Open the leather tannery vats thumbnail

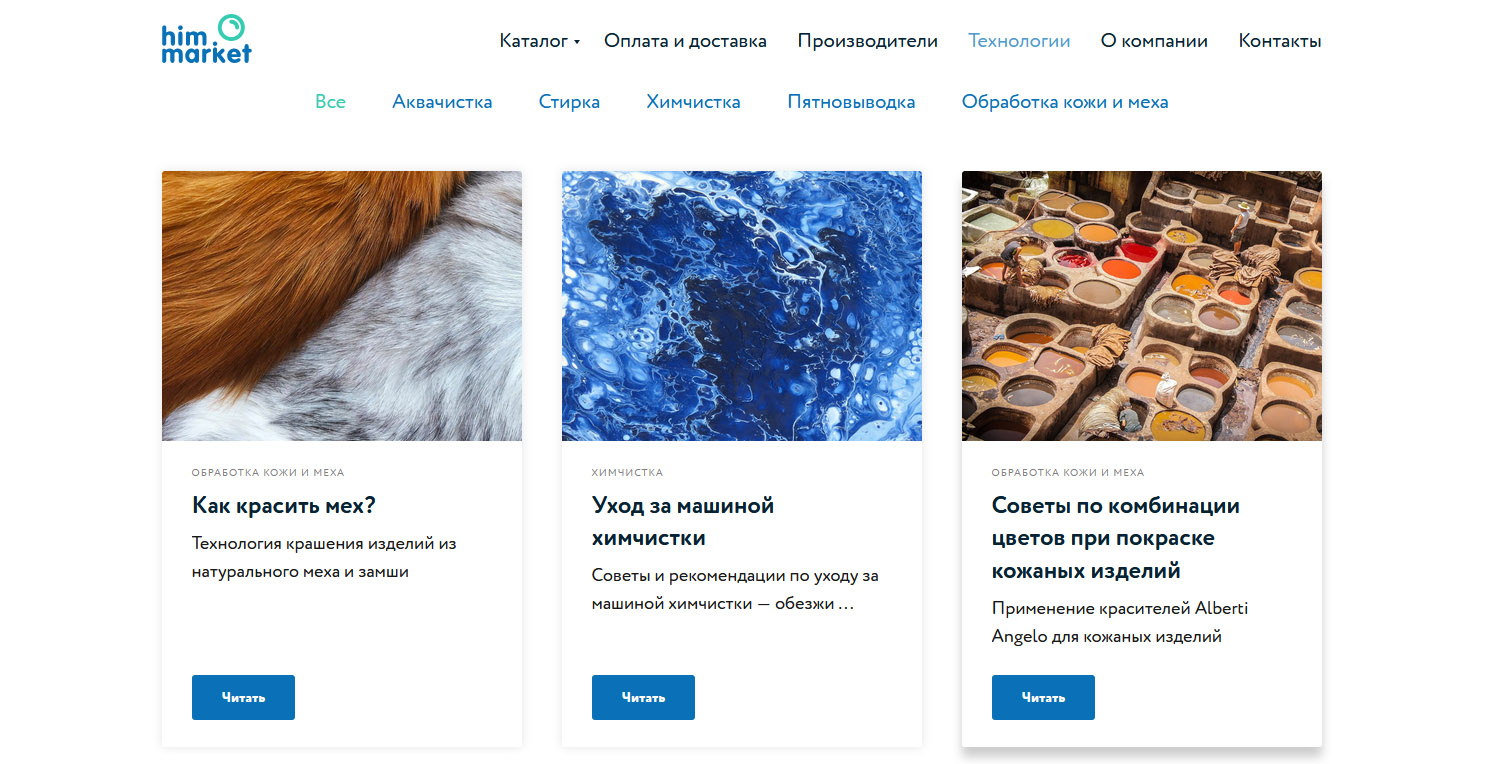point(1142,306)
